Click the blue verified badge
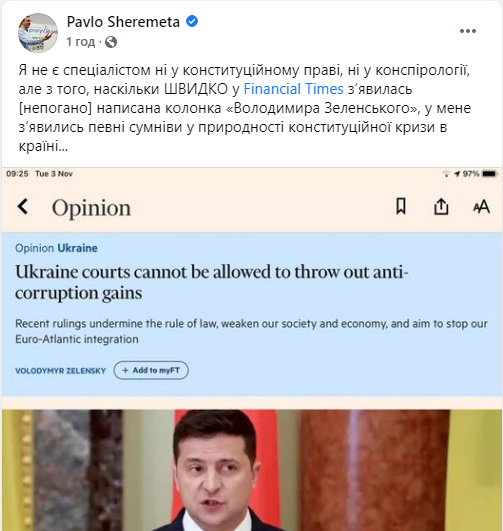Screen dimensions: 503x531 pos(192,21)
